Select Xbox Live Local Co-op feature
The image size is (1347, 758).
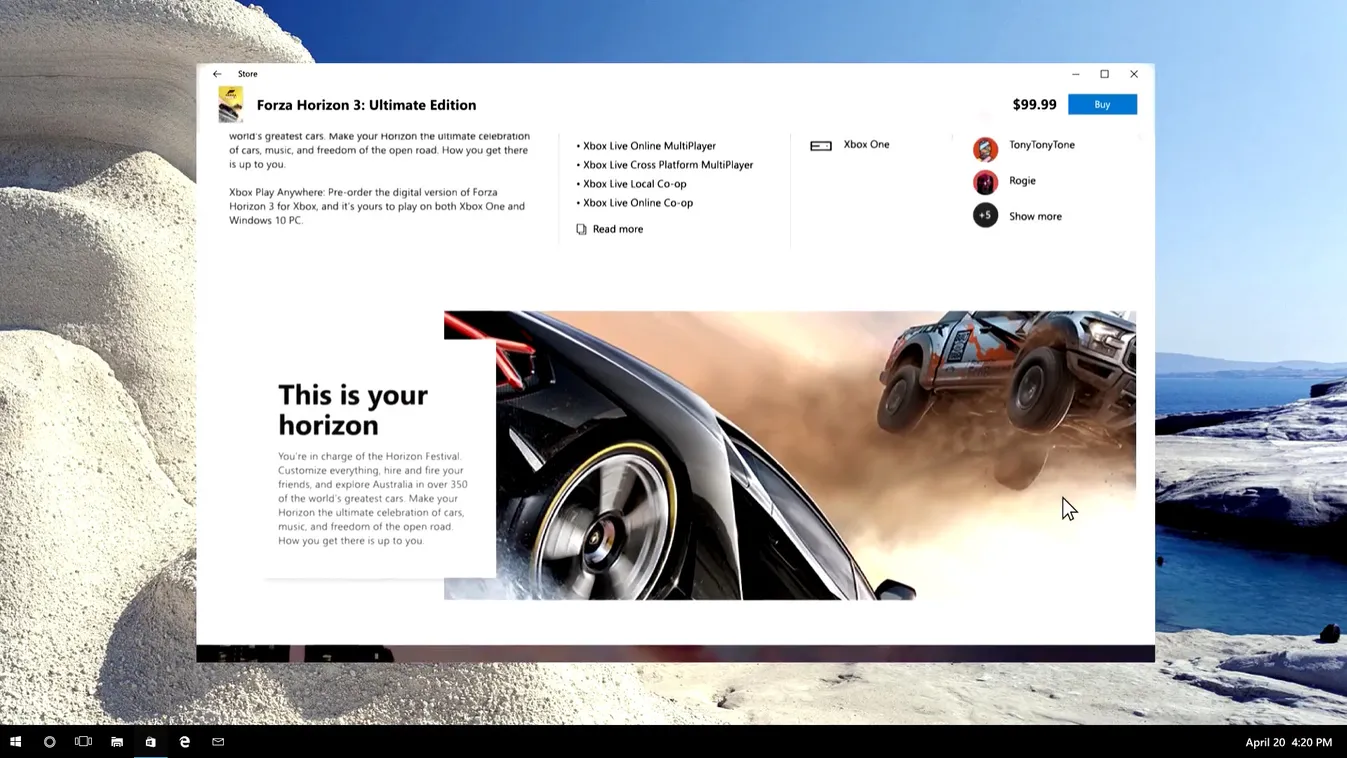tap(634, 184)
